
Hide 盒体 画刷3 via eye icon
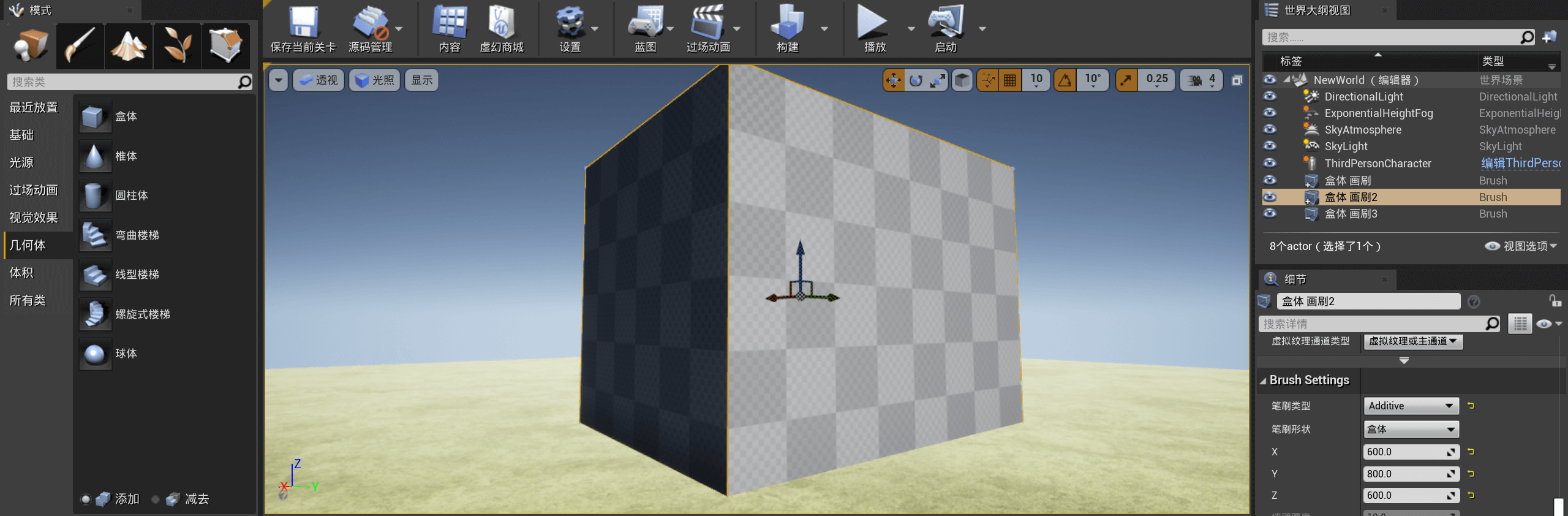(1270, 213)
